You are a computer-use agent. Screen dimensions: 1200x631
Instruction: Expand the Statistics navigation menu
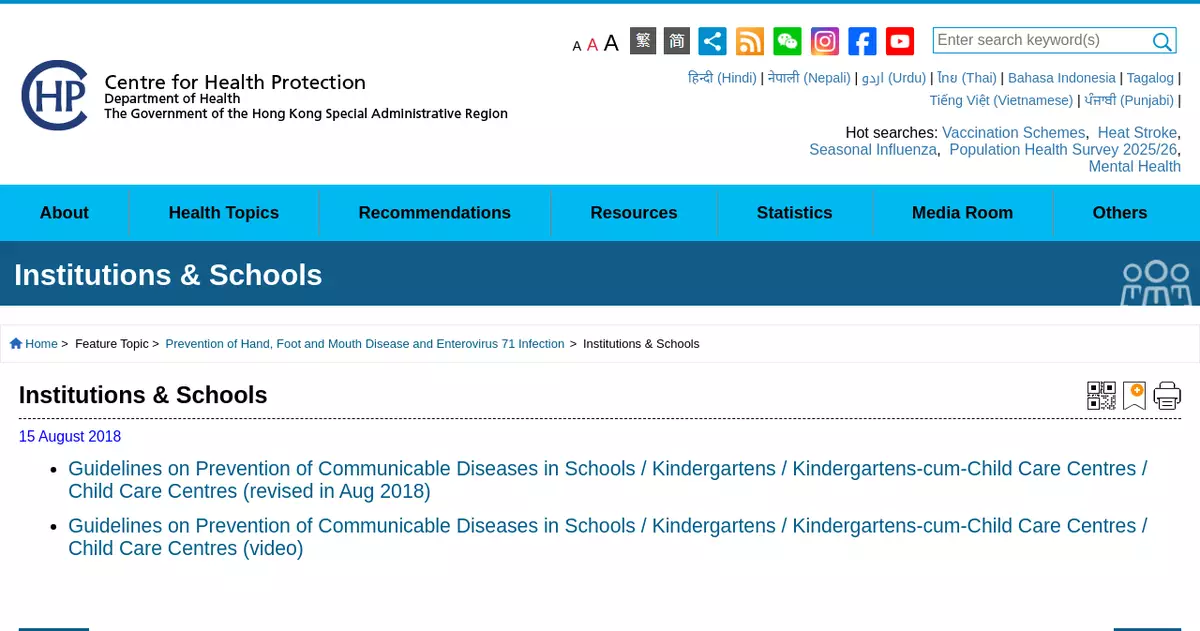tap(795, 213)
